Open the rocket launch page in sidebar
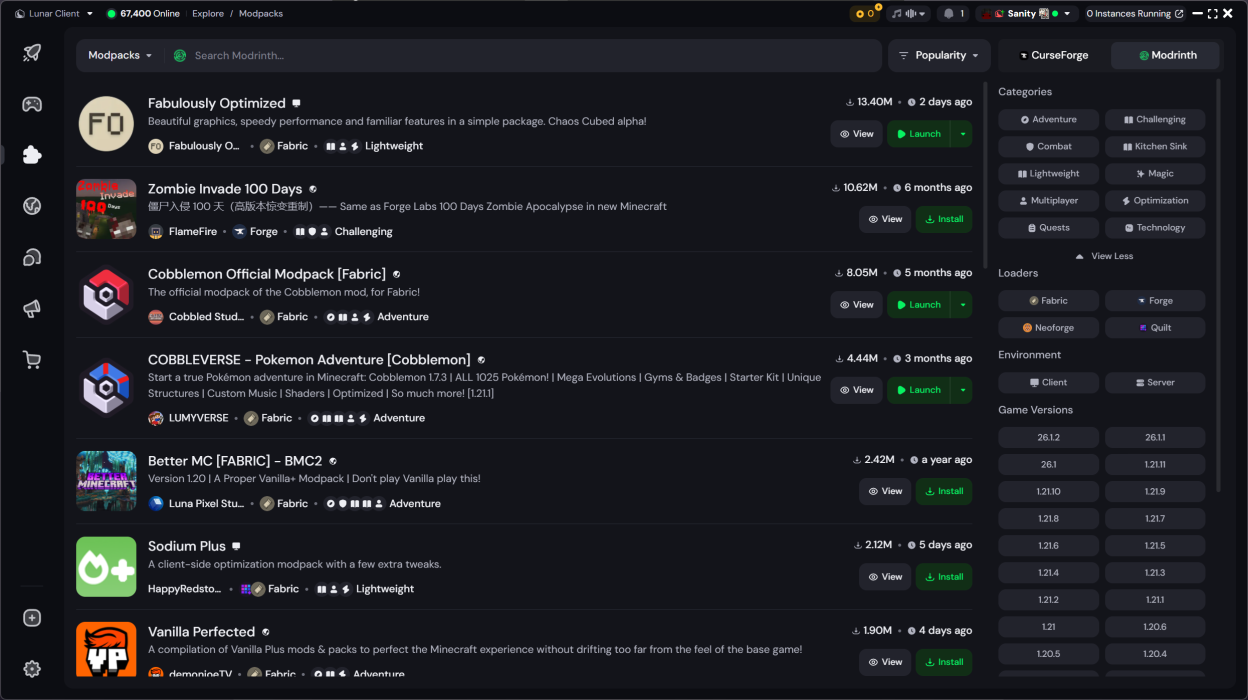Viewport: 1248px width, 700px height. click(32, 53)
